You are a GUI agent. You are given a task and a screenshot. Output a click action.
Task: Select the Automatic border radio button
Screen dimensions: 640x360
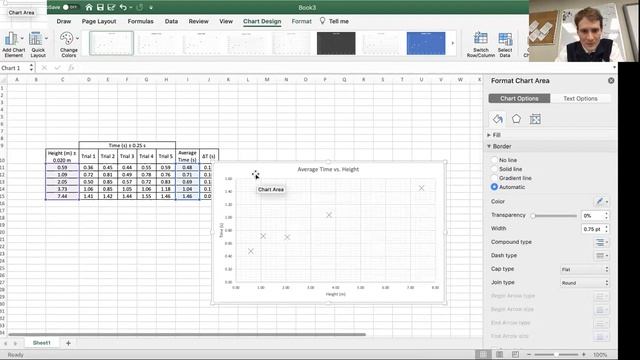click(494, 187)
